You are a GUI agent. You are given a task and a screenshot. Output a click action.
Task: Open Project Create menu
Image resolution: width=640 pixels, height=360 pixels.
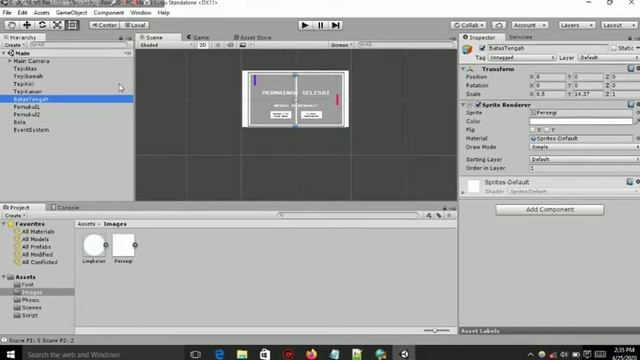[x=15, y=216]
